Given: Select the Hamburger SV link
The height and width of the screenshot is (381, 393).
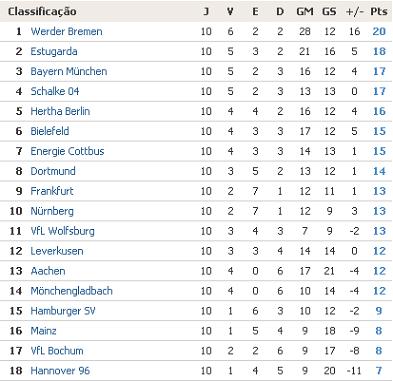Looking at the screenshot, I should click(x=63, y=311).
